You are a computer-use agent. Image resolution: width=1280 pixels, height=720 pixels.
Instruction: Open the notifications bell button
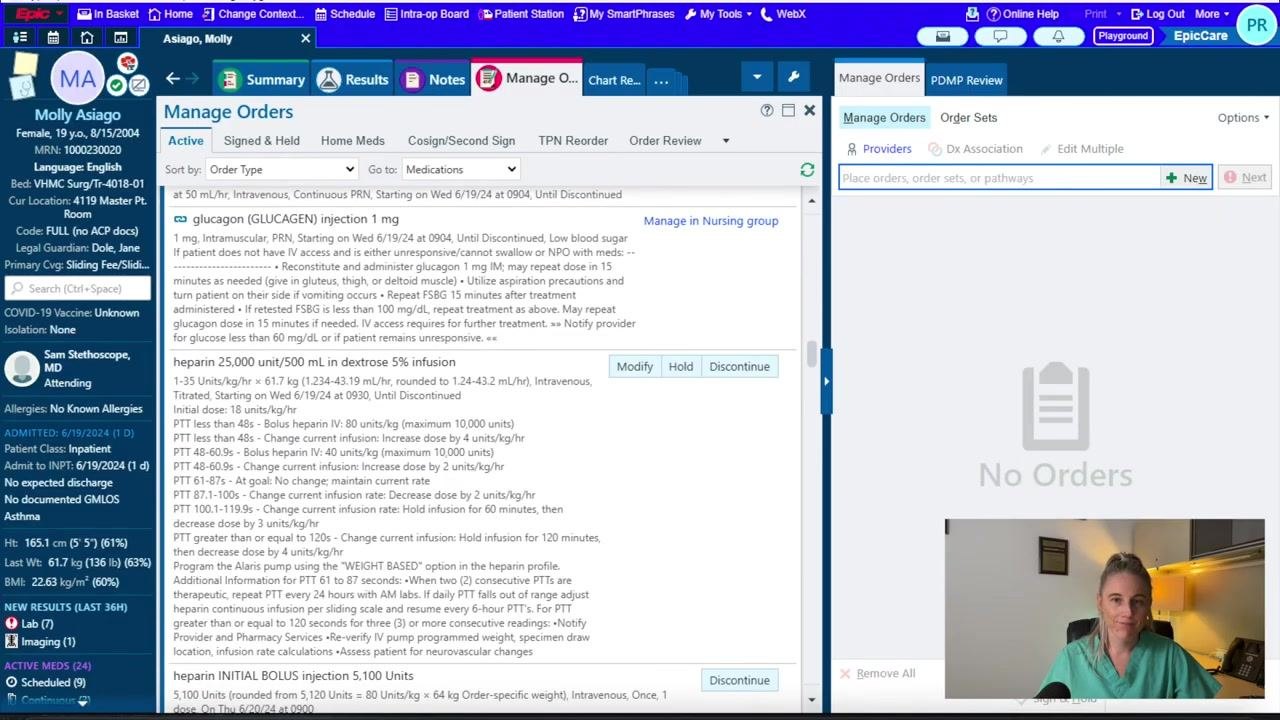1058,36
